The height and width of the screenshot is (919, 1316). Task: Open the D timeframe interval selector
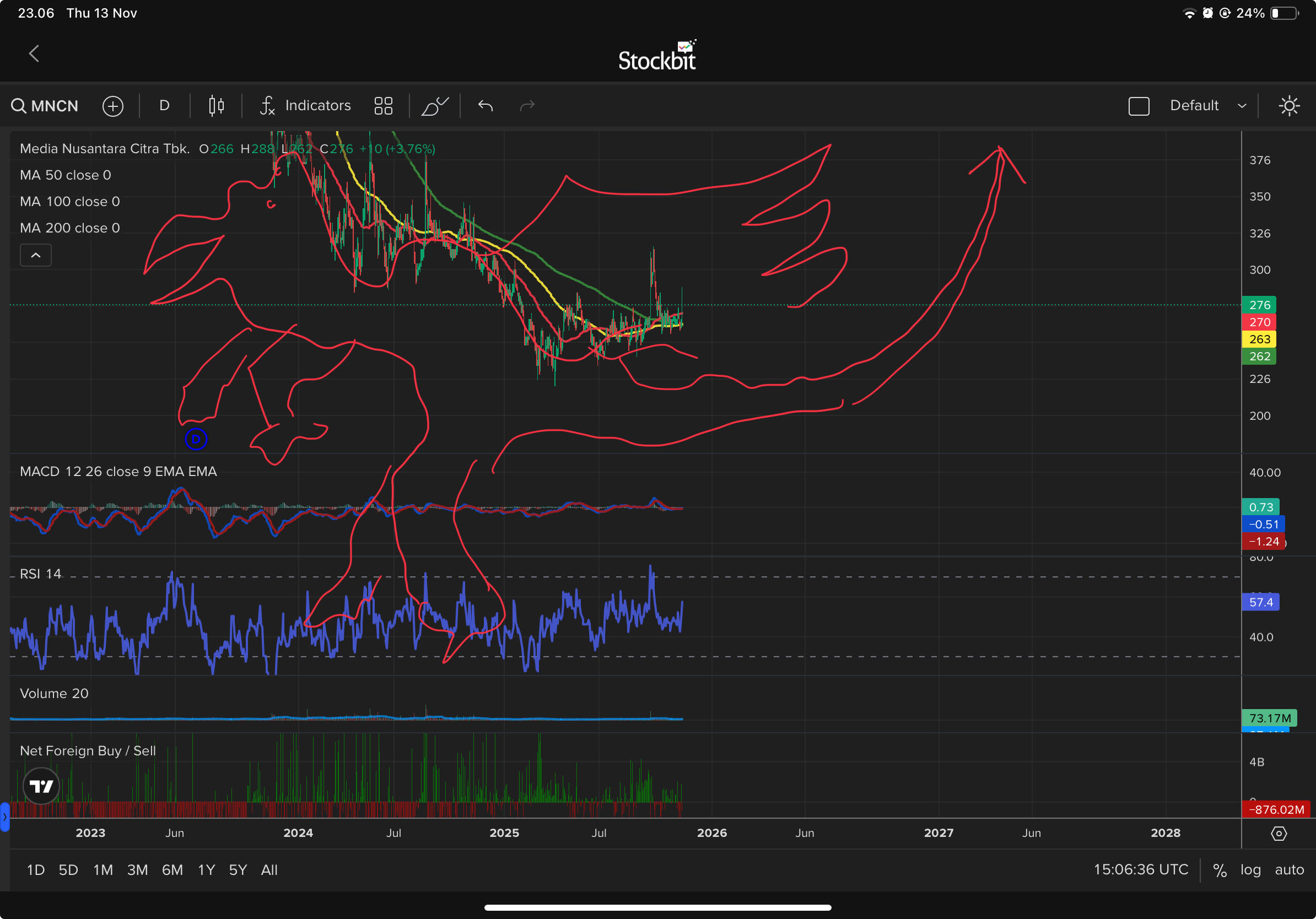coord(164,106)
